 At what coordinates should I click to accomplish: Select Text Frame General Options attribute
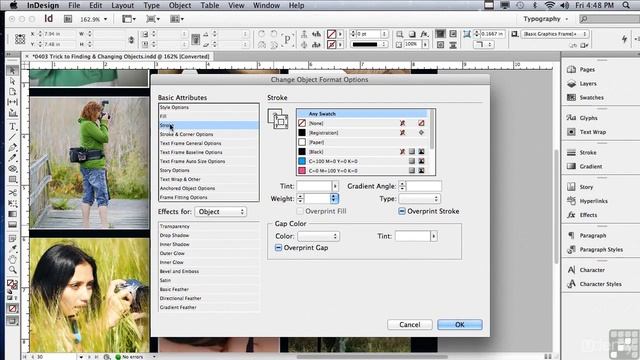click(x=209, y=143)
